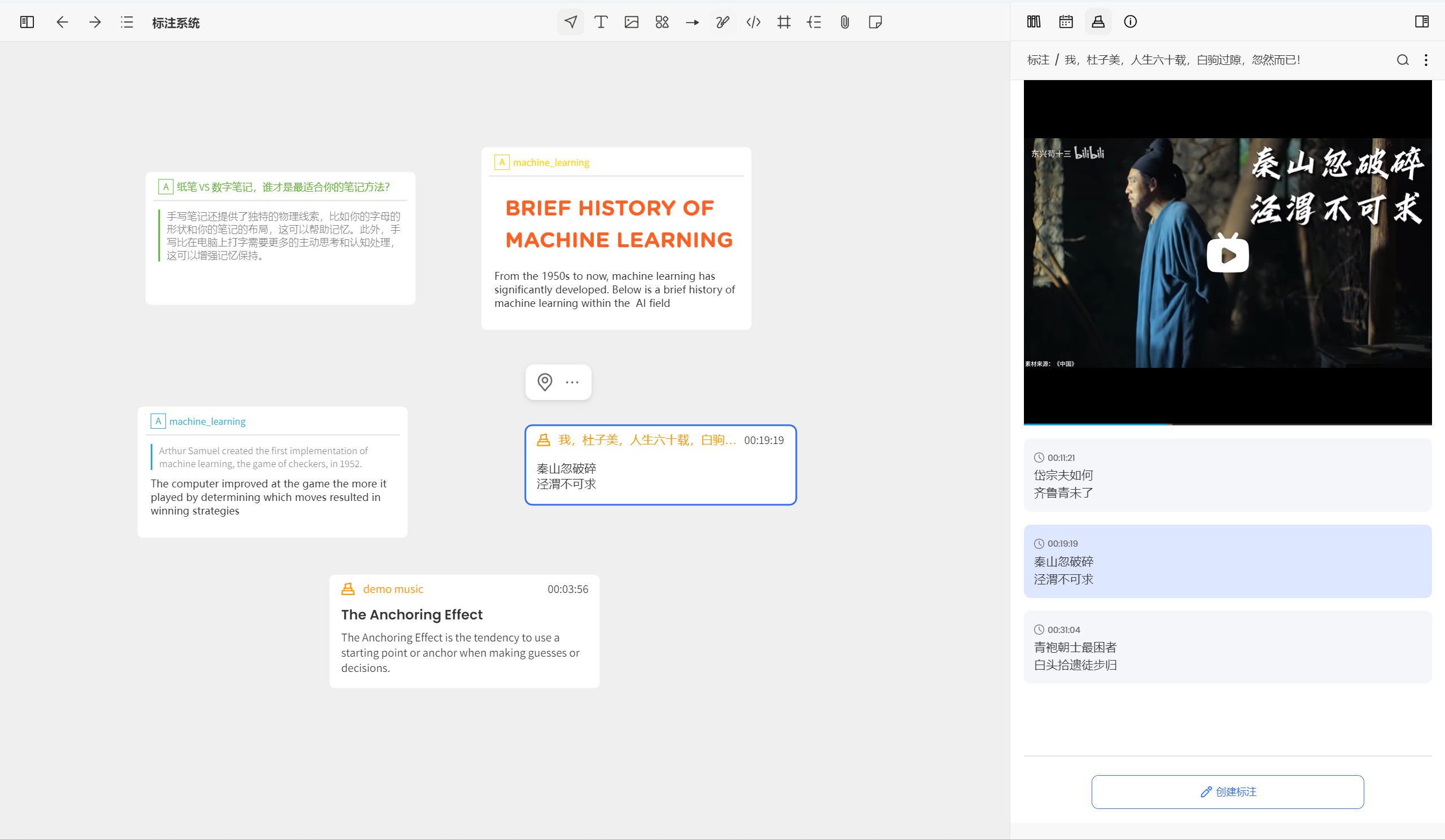Open the demo music source link
This screenshot has height=840, width=1445.
click(x=393, y=589)
